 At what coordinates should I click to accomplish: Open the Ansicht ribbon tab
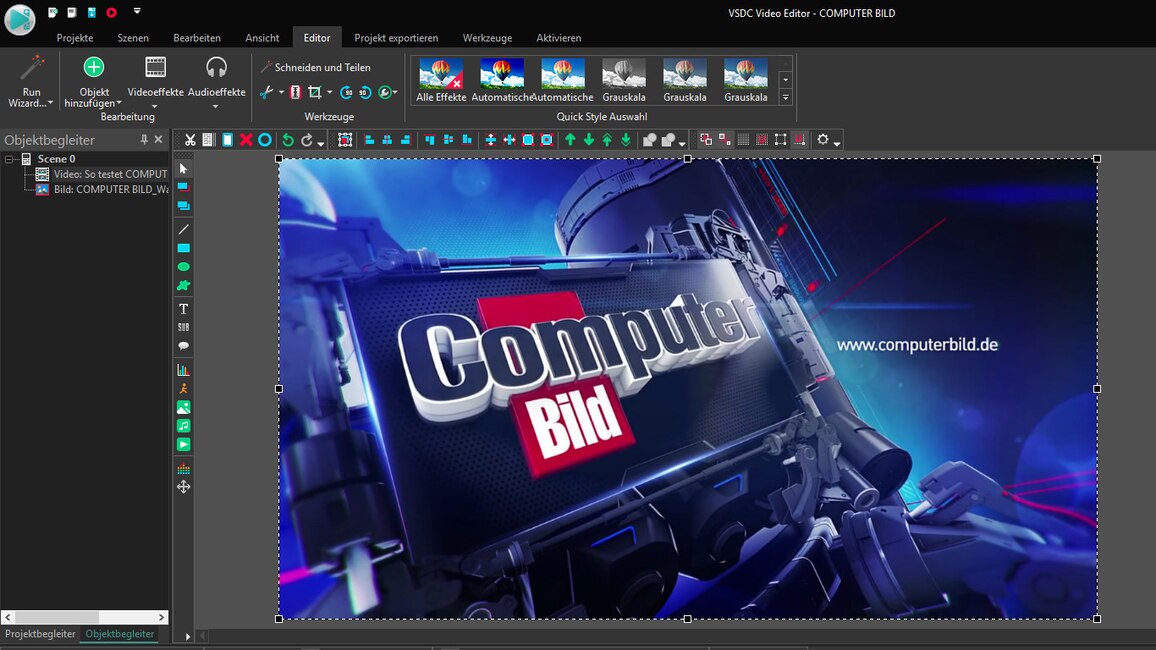262,38
